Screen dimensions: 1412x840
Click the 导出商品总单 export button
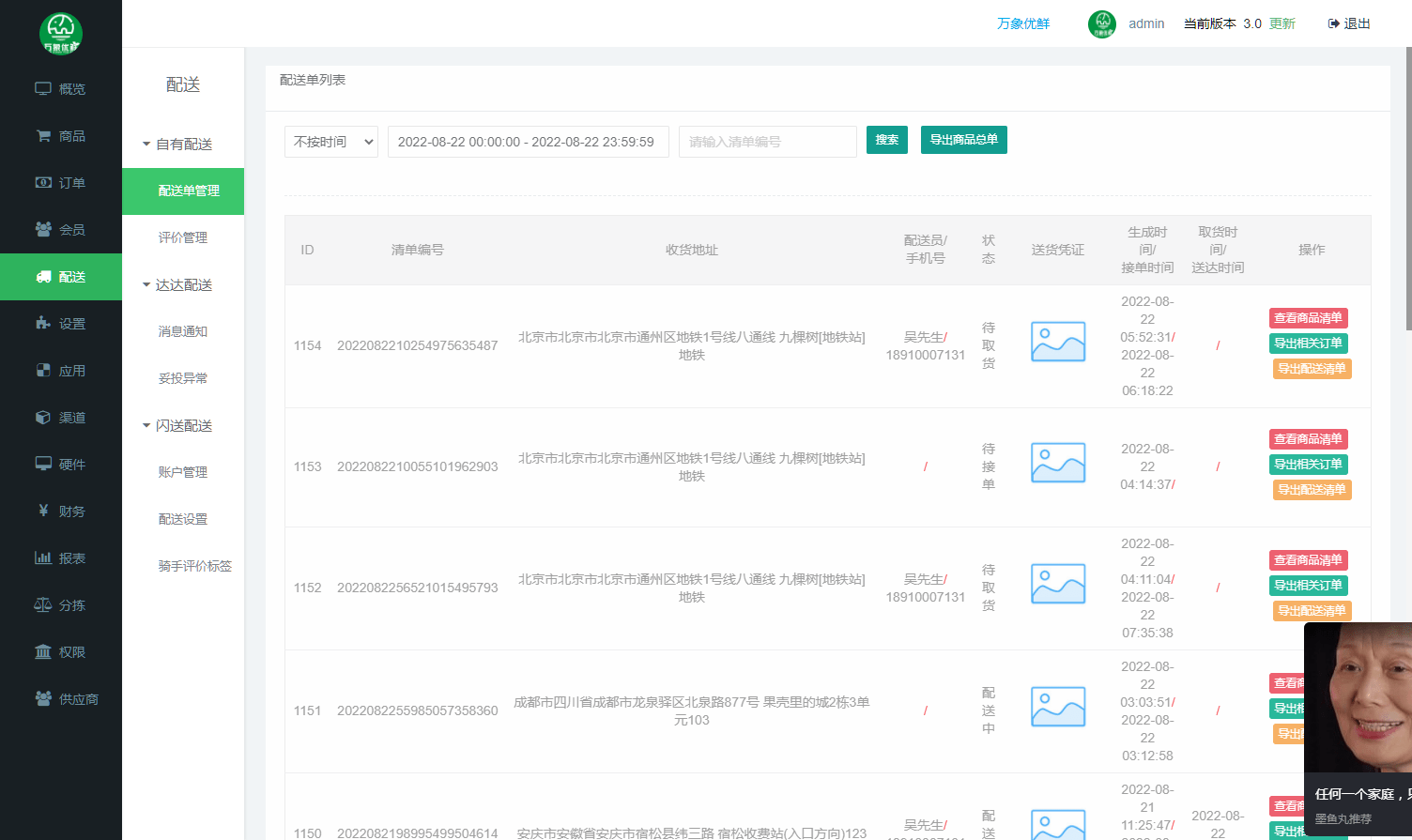(x=963, y=140)
